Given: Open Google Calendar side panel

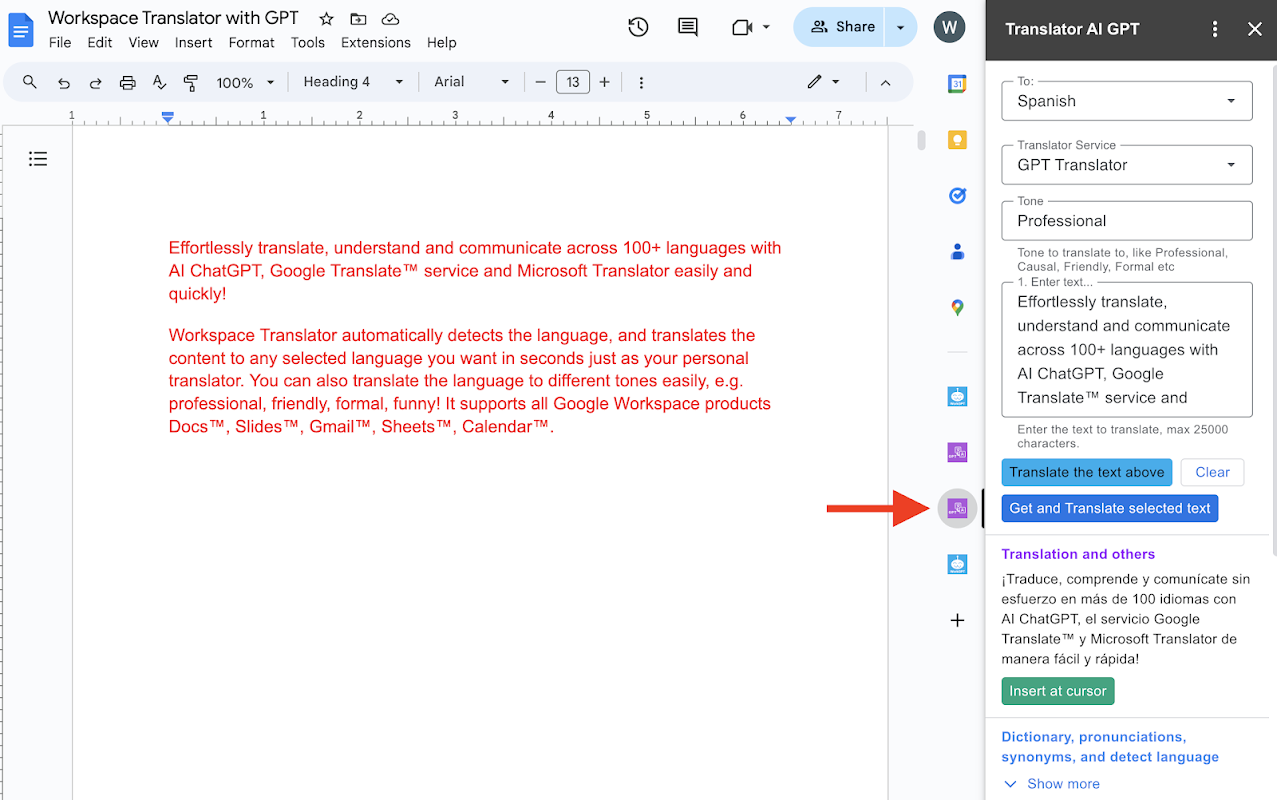Looking at the screenshot, I should 957,84.
